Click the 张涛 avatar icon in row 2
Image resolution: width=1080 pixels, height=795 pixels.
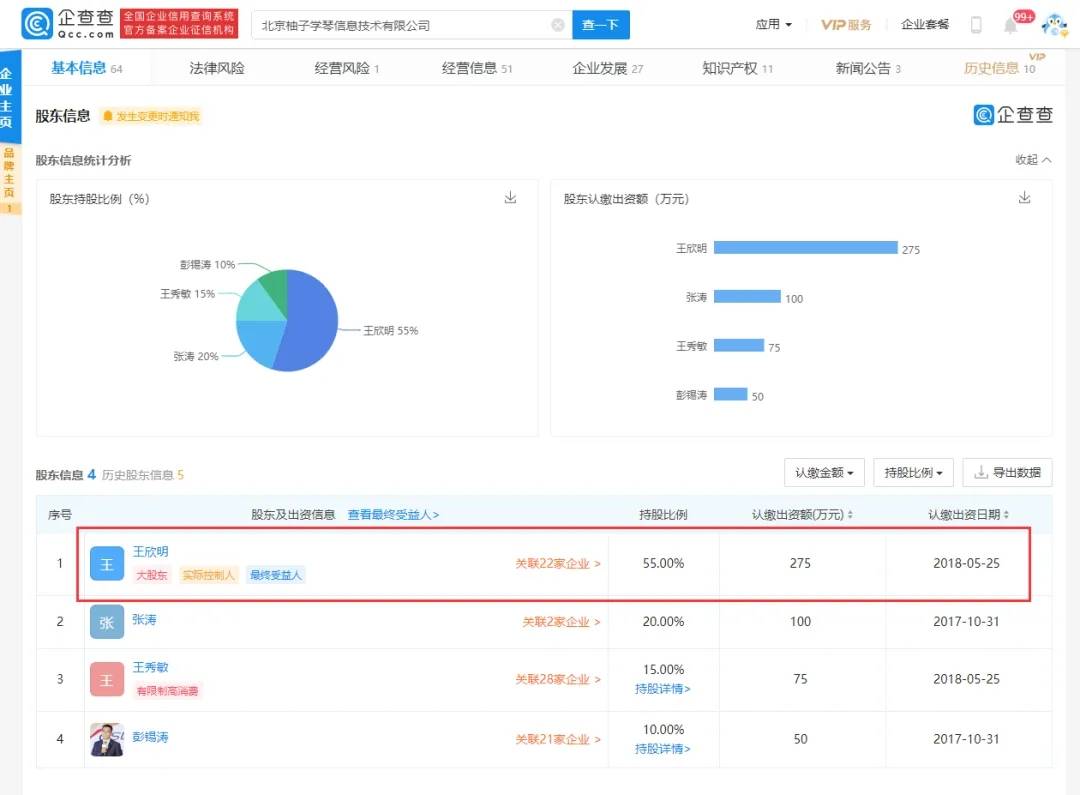[x=107, y=621]
